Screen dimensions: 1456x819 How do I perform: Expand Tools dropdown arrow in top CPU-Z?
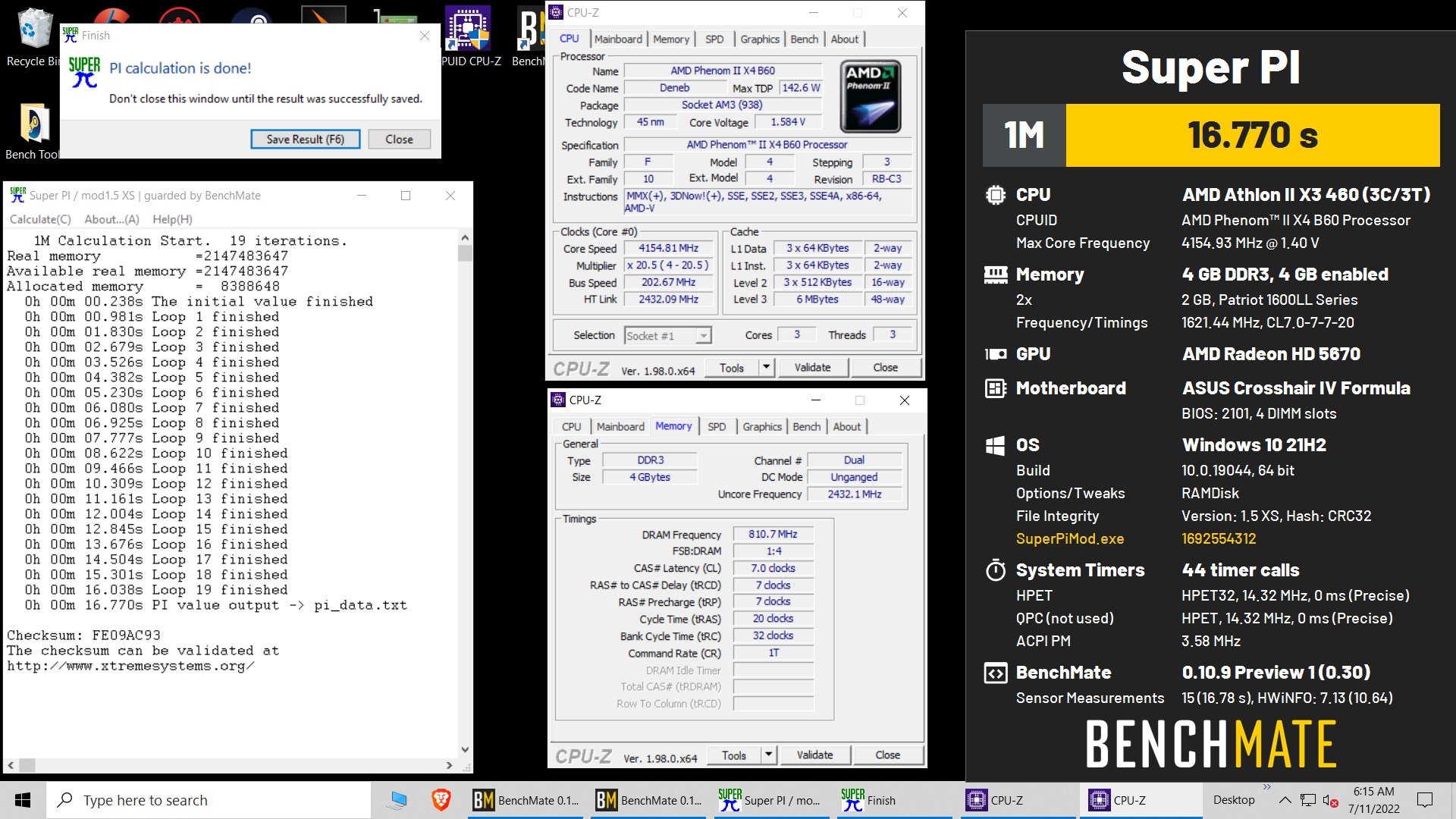click(x=767, y=368)
